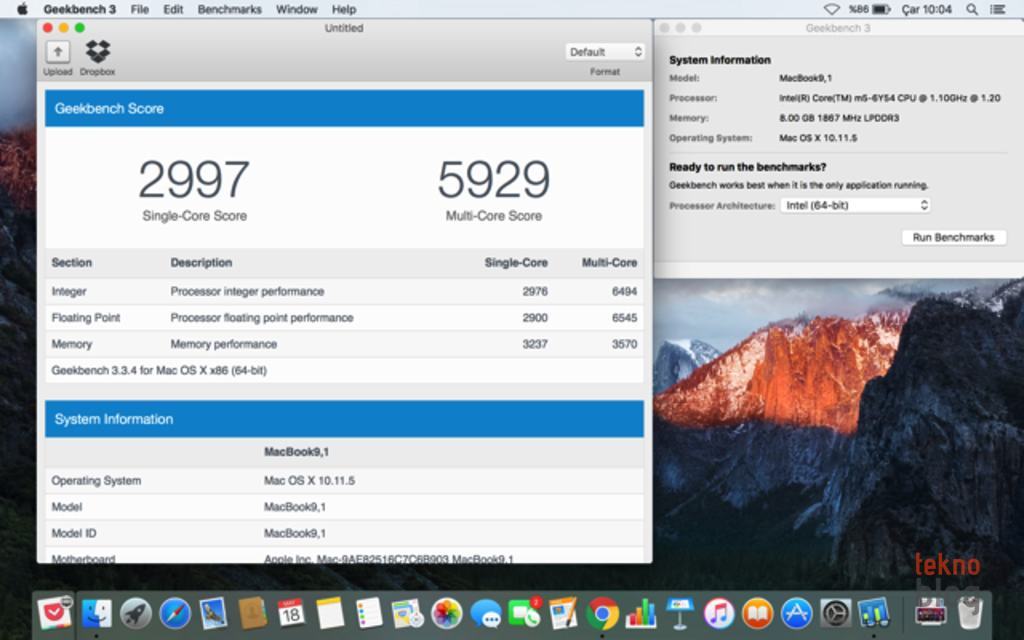Screen dimensions: 1024x640
Task: Click the Operating System row label
Action: click(x=96, y=481)
